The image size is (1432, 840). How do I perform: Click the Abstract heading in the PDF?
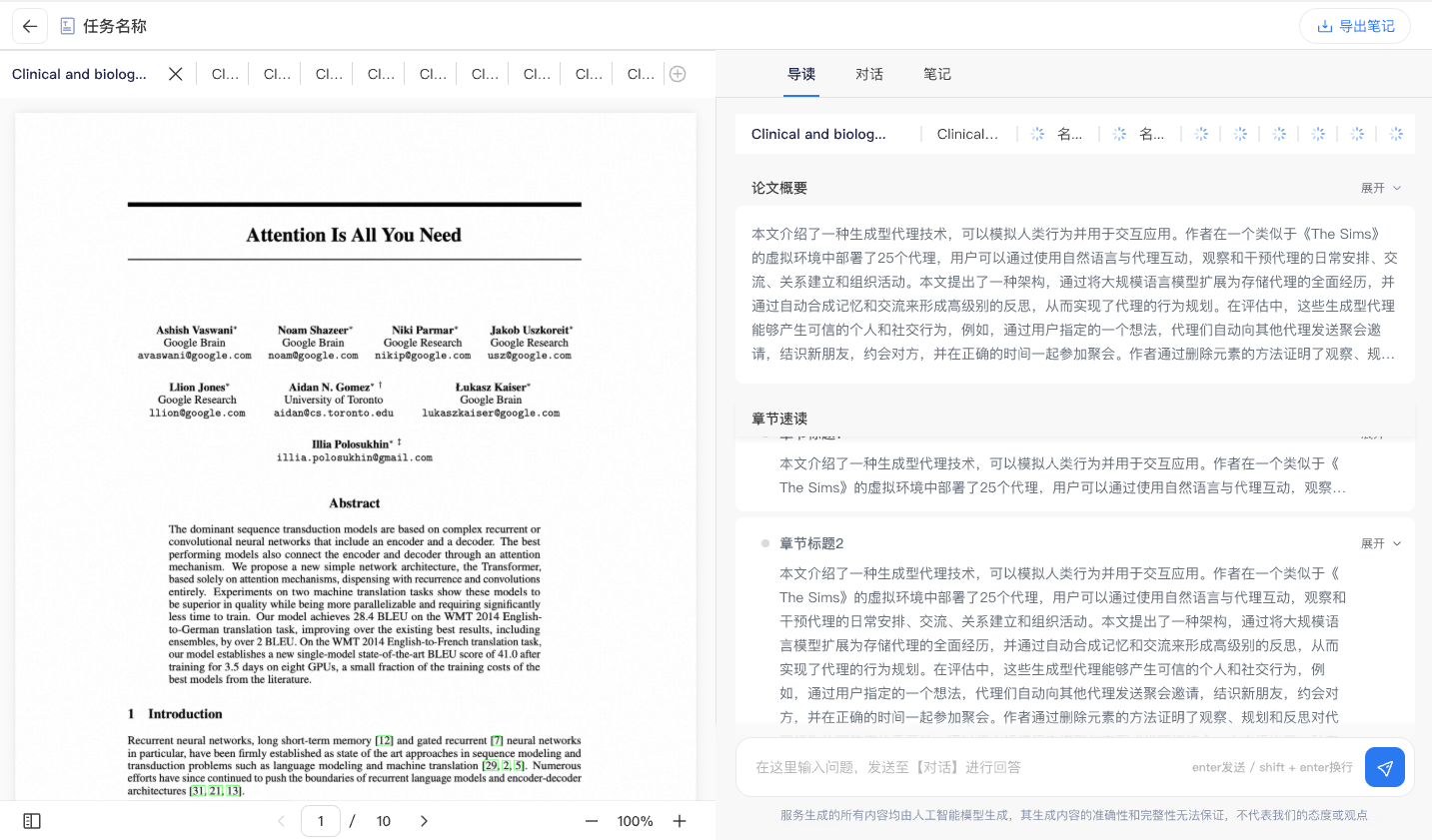click(355, 503)
